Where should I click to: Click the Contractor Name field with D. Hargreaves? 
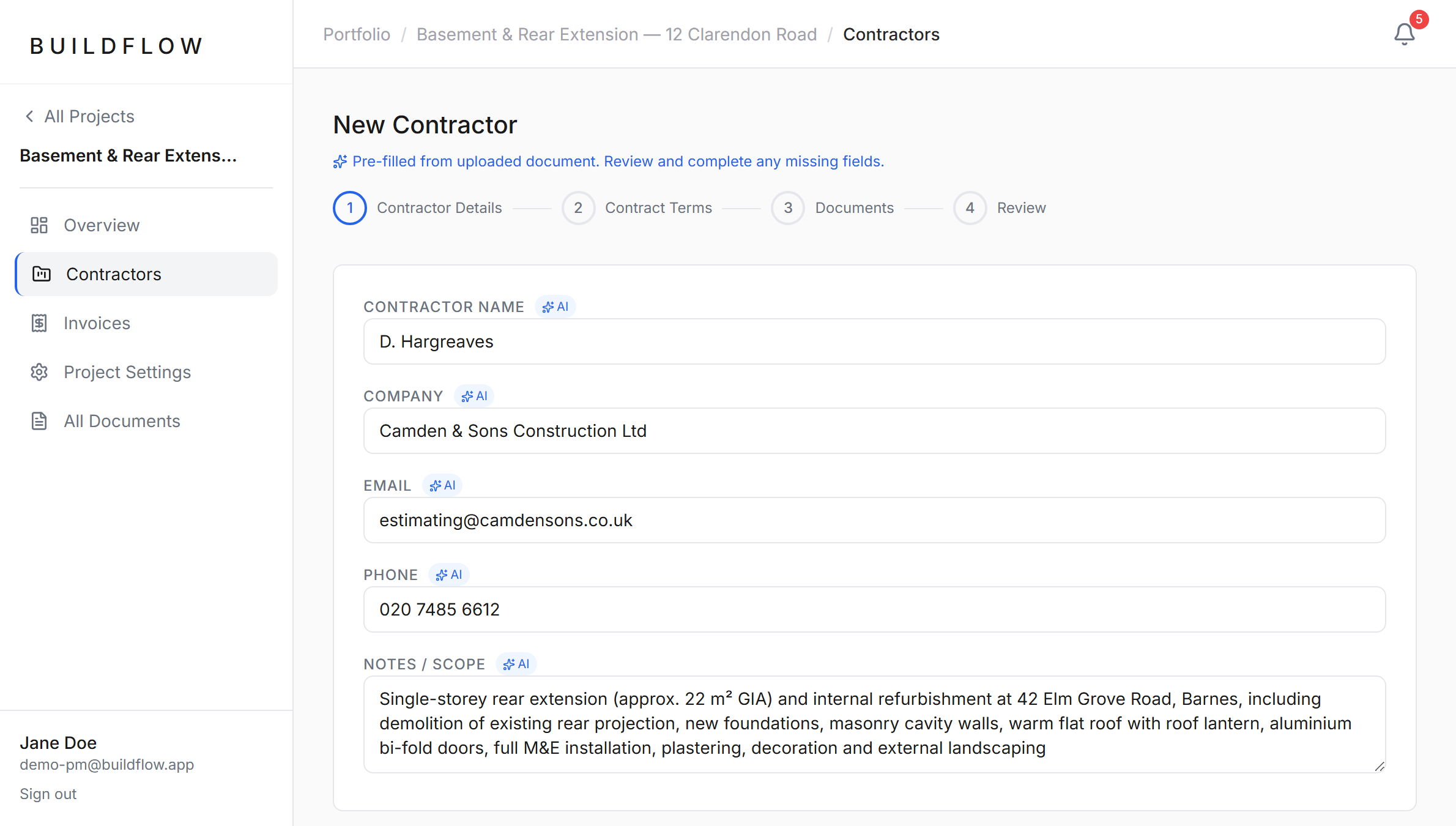[874, 341]
